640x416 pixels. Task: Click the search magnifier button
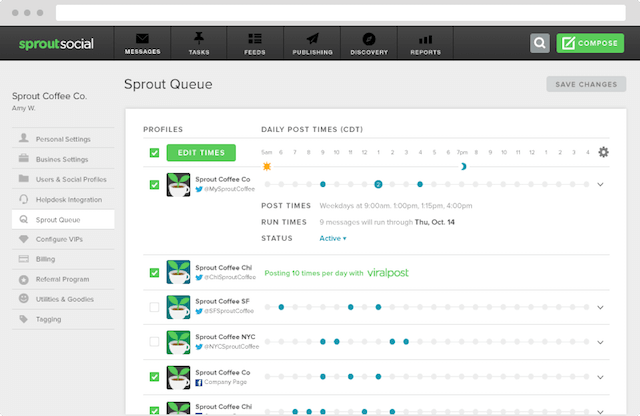click(x=540, y=43)
